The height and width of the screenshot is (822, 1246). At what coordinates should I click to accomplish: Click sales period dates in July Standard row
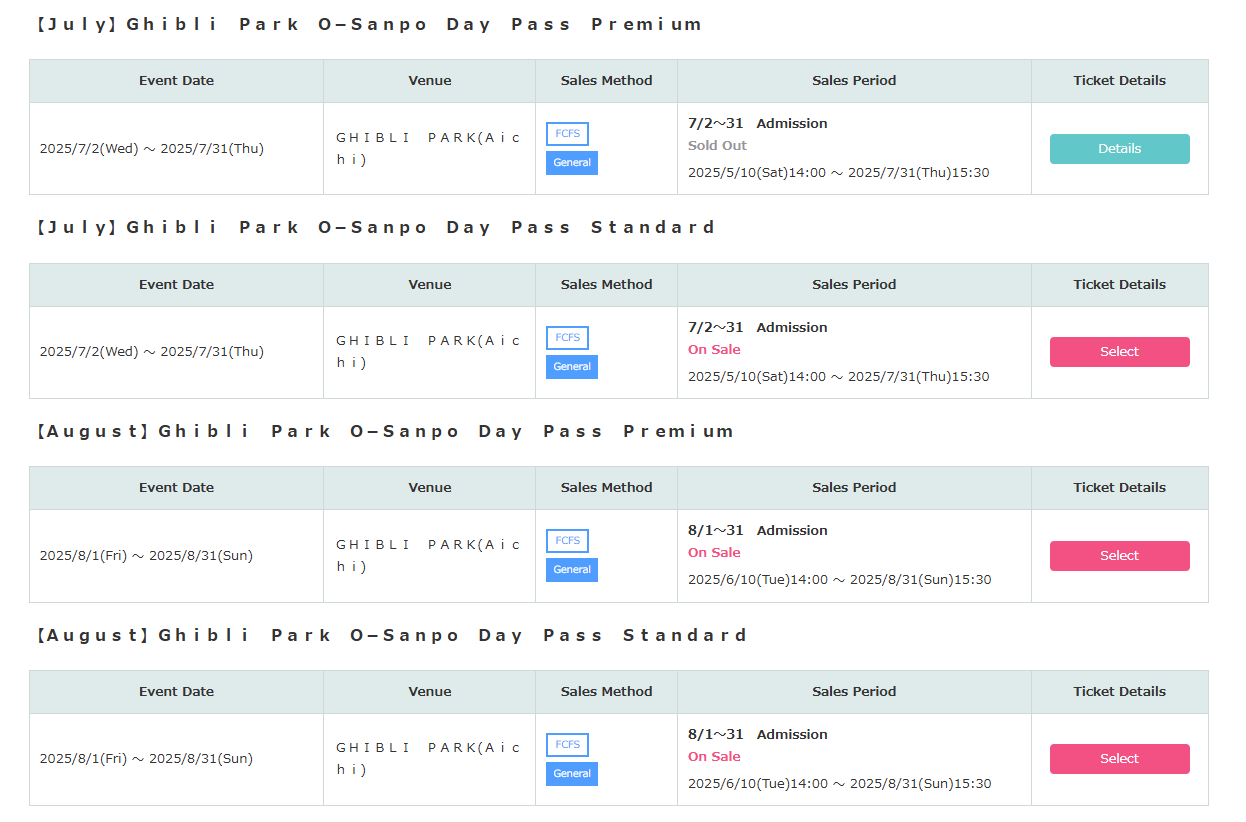[x=839, y=377]
